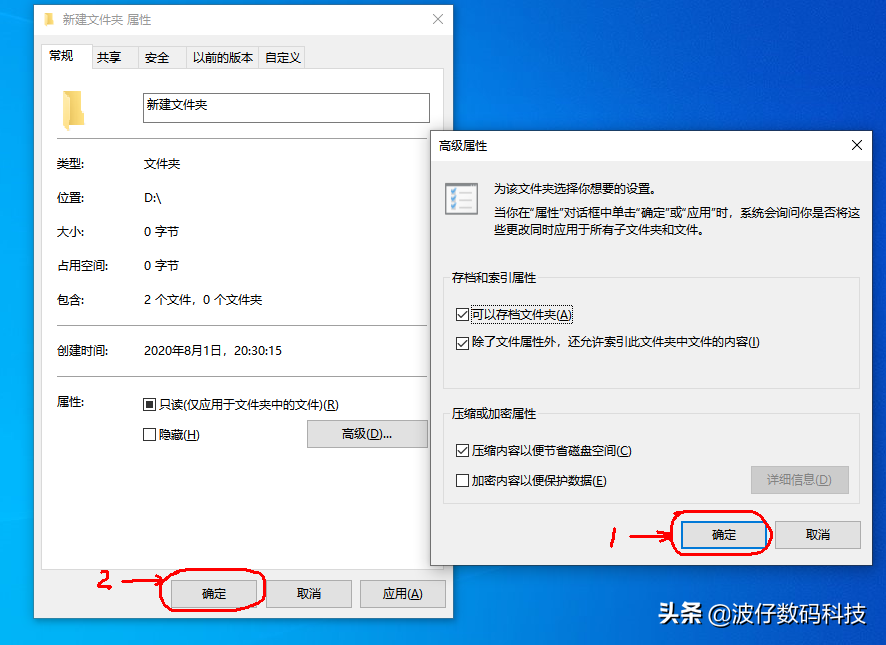Open the 安全 tab
The width and height of the screenshot is (886, 645).
click(x=157, y=57)
